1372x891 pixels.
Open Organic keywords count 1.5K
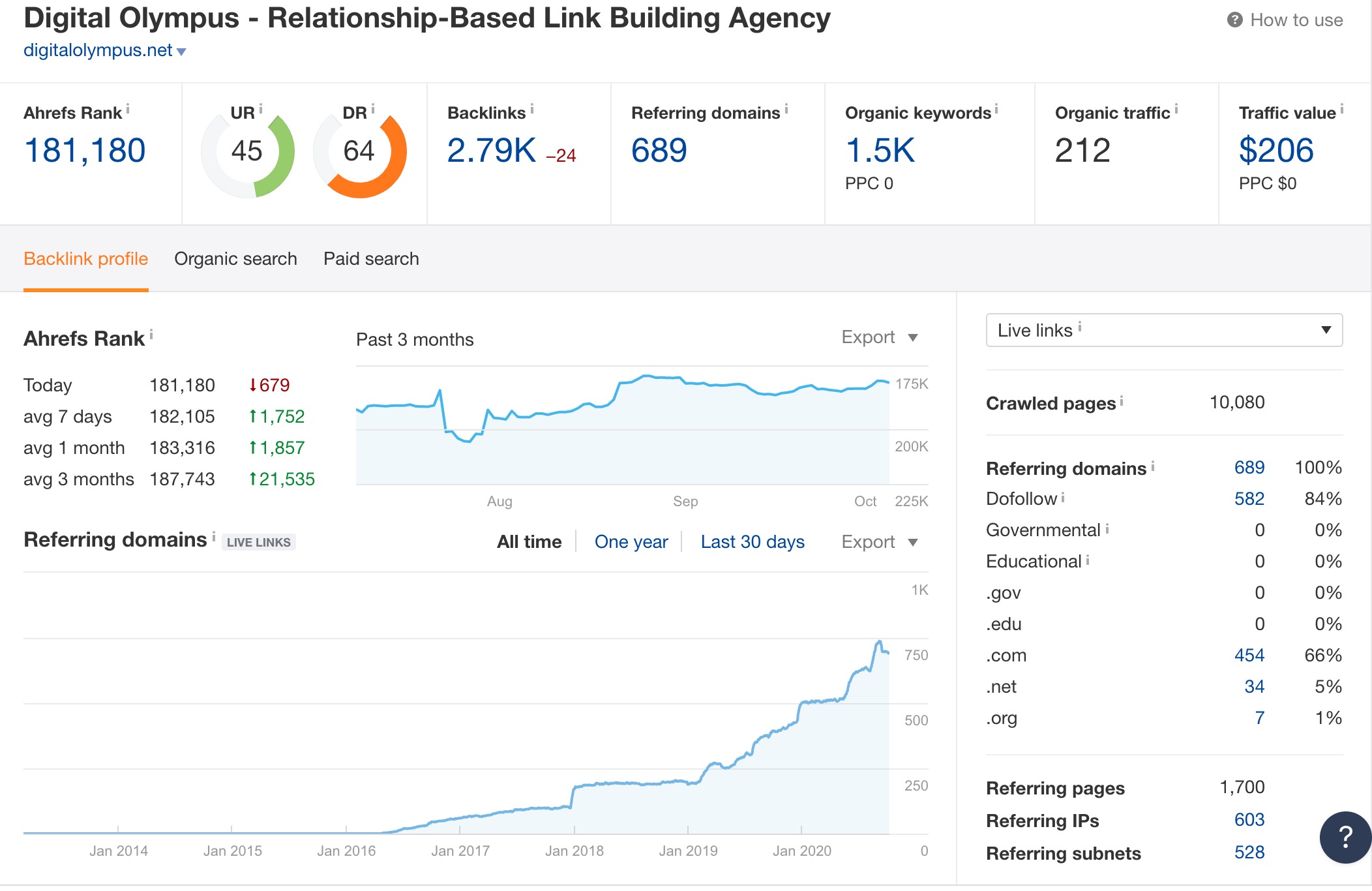click(x=880, y=151)
